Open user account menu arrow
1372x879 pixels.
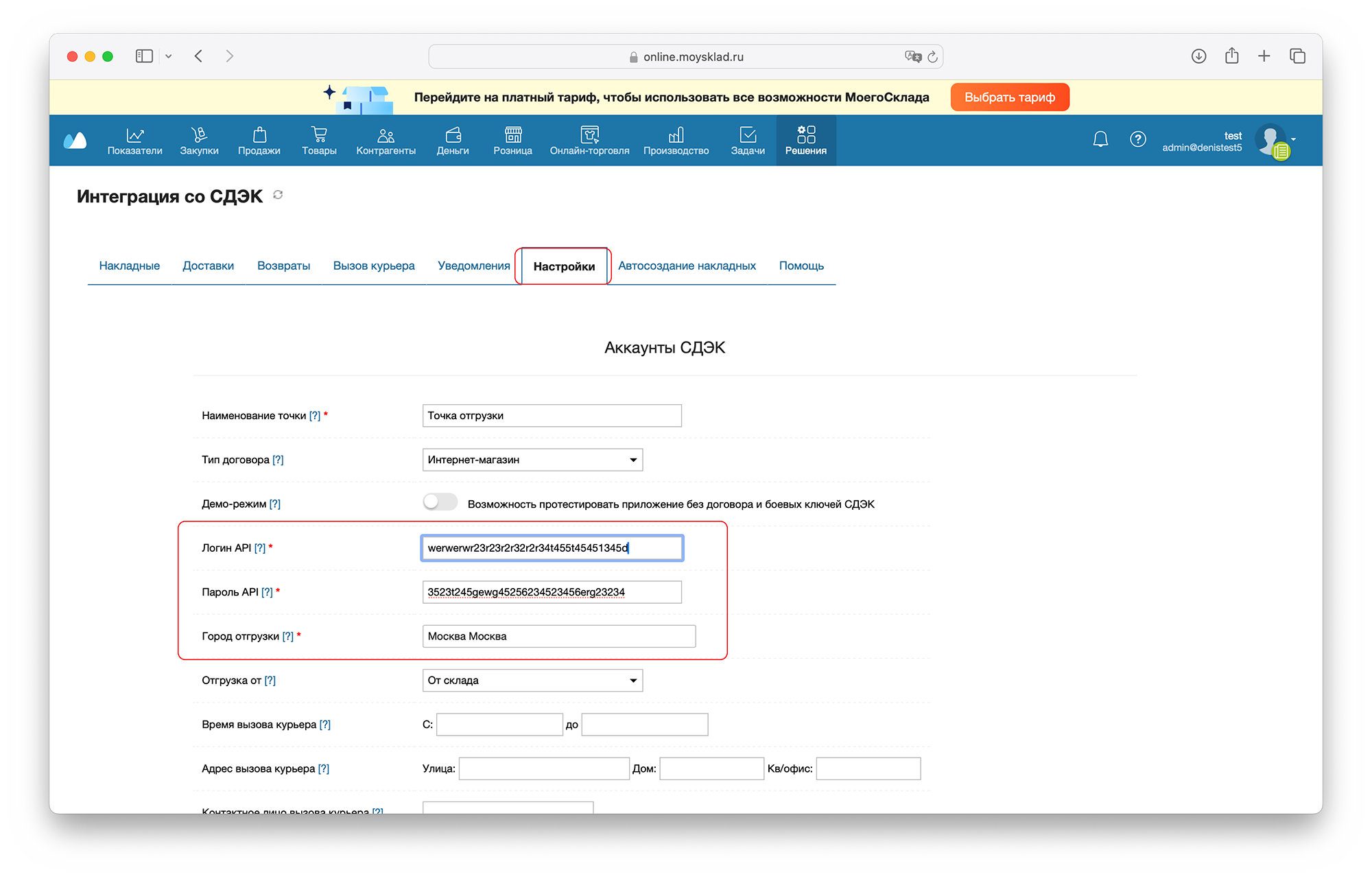pos(1294,139)
